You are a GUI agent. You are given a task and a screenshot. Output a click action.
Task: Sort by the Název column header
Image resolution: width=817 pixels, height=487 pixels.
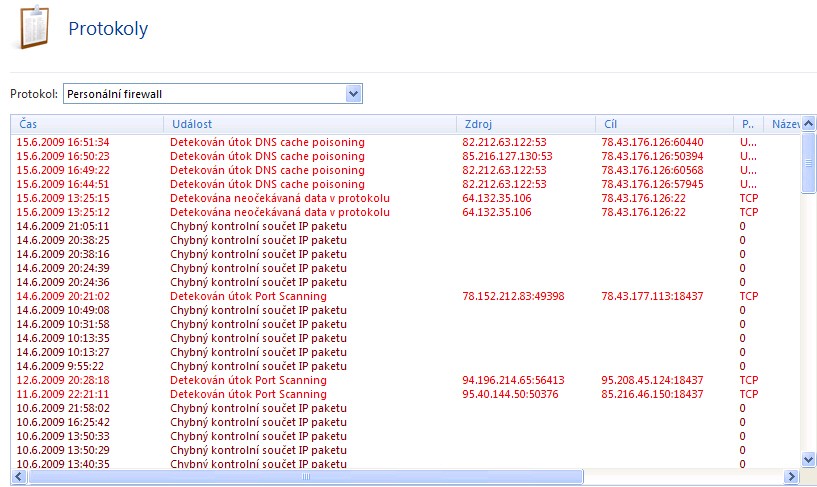coord(783,124)
